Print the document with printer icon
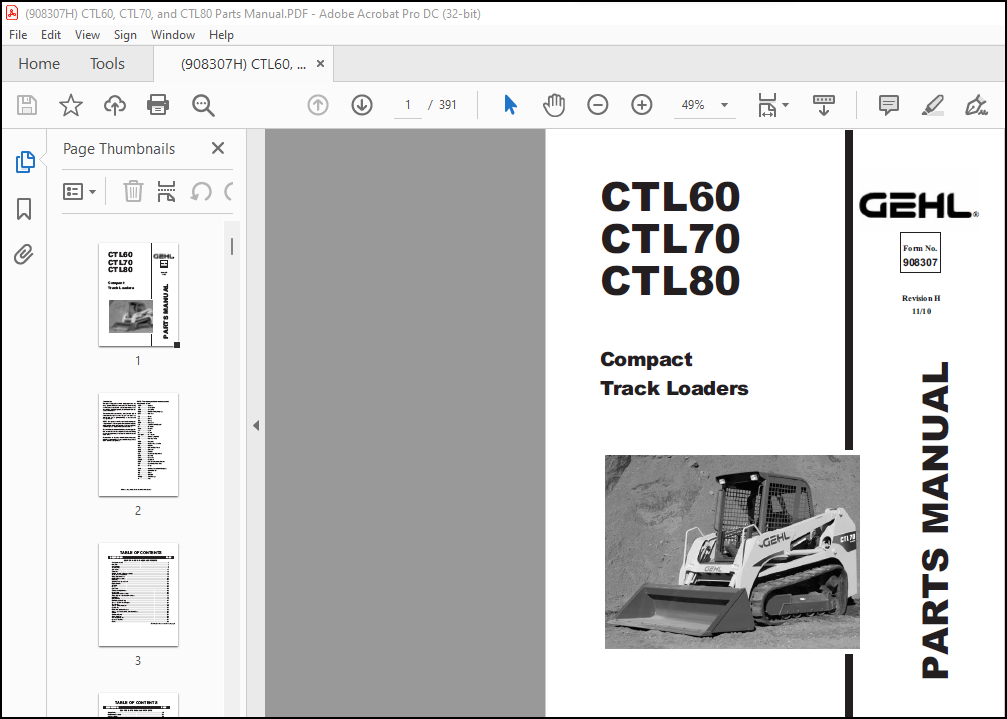1007x719 pixels. point(158,105)
